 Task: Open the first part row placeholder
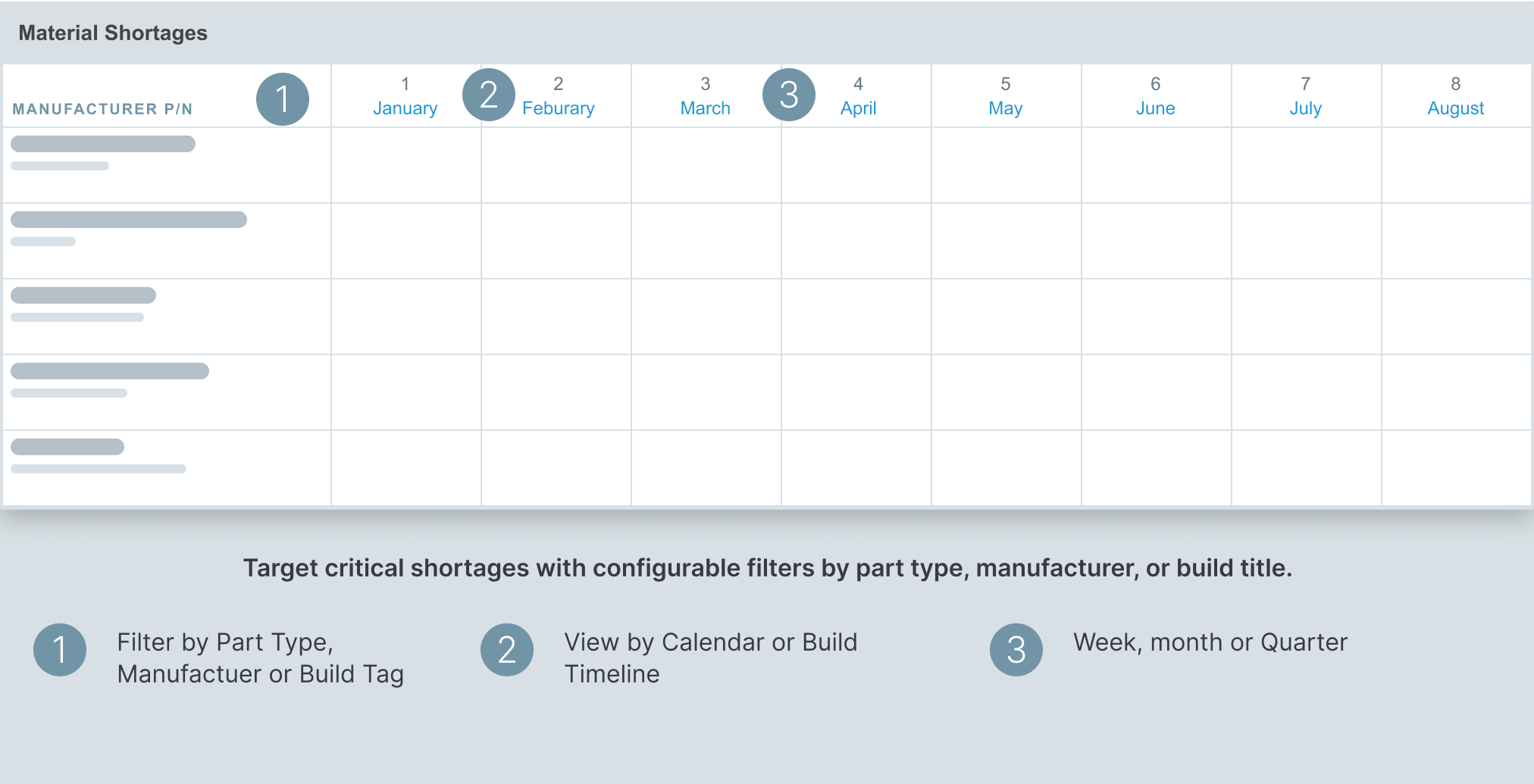(167, 165)
